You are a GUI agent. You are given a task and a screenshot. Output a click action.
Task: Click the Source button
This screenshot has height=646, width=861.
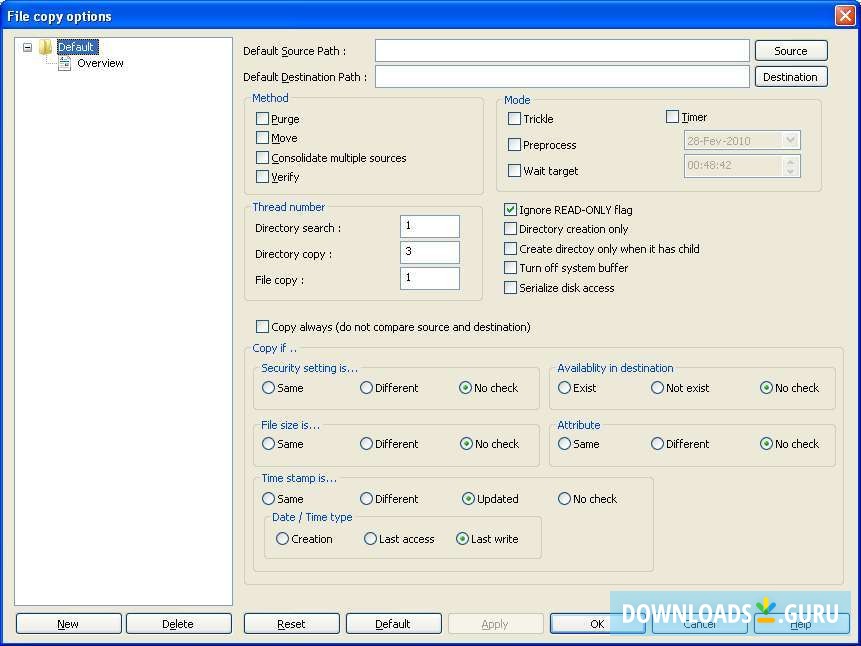click(790, 50)
